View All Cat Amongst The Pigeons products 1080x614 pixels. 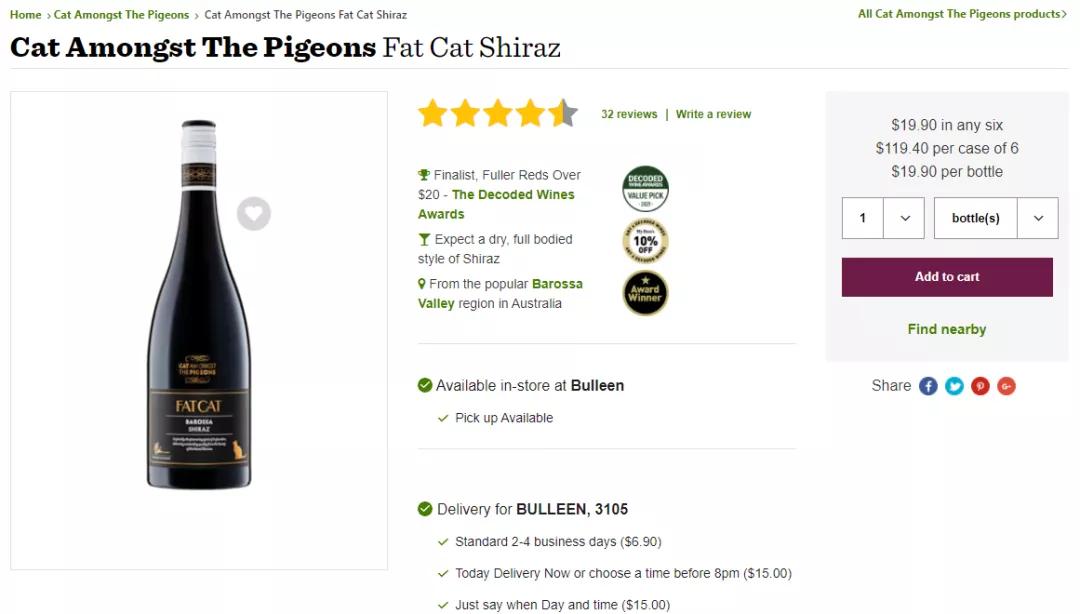pyautogui.click(x=962, y=14)
